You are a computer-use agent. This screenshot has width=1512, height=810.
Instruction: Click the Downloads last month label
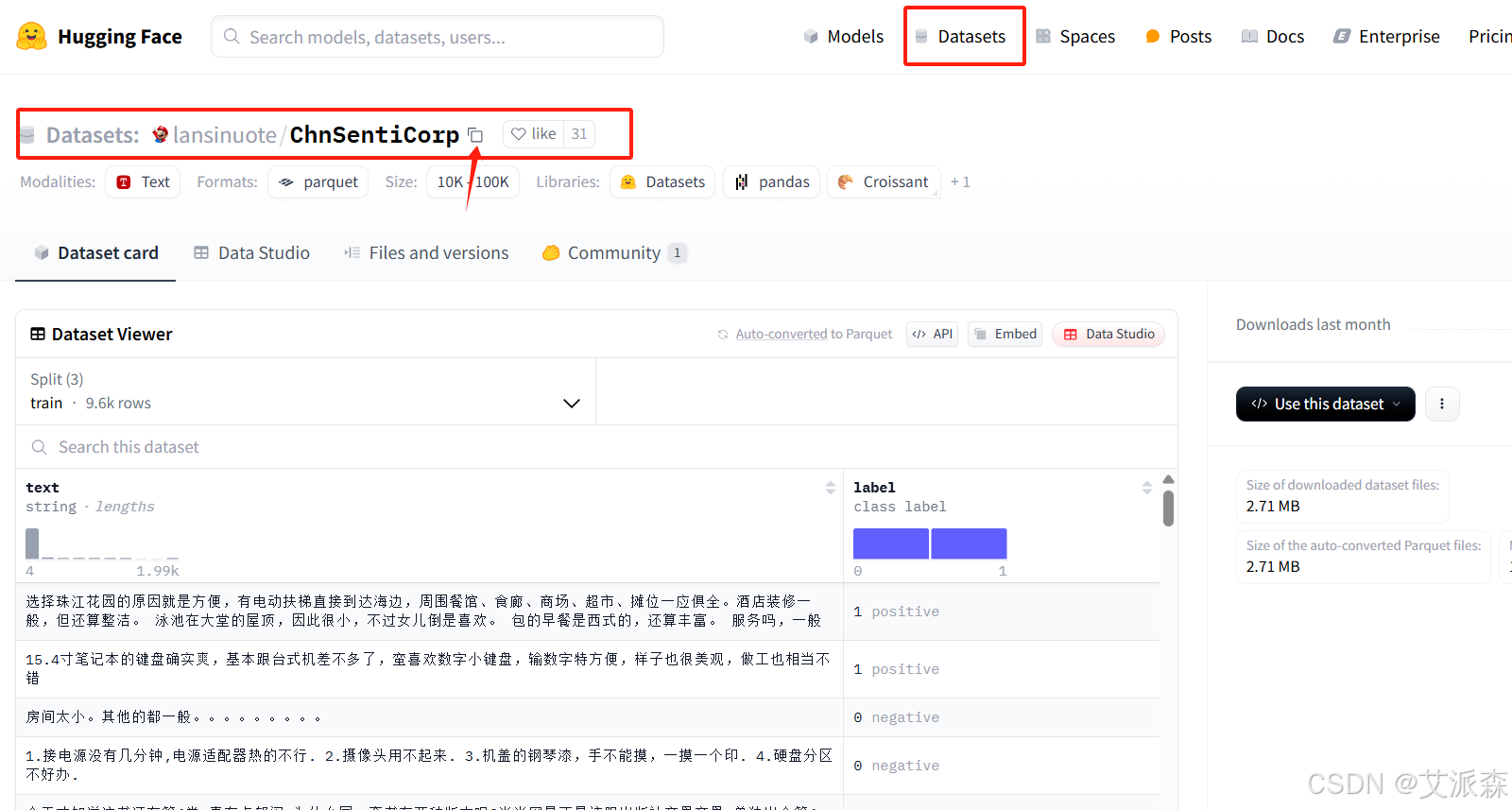[1314, 325]
